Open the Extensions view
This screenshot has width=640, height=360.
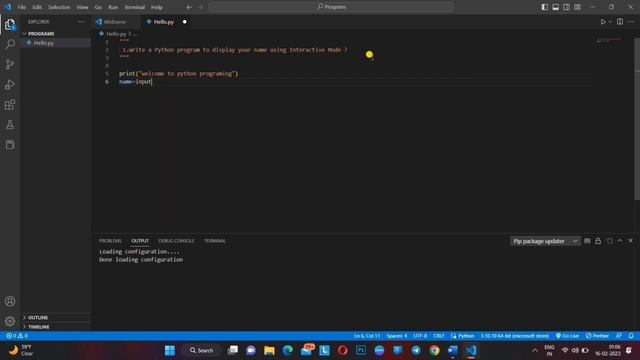click(10, 104)
